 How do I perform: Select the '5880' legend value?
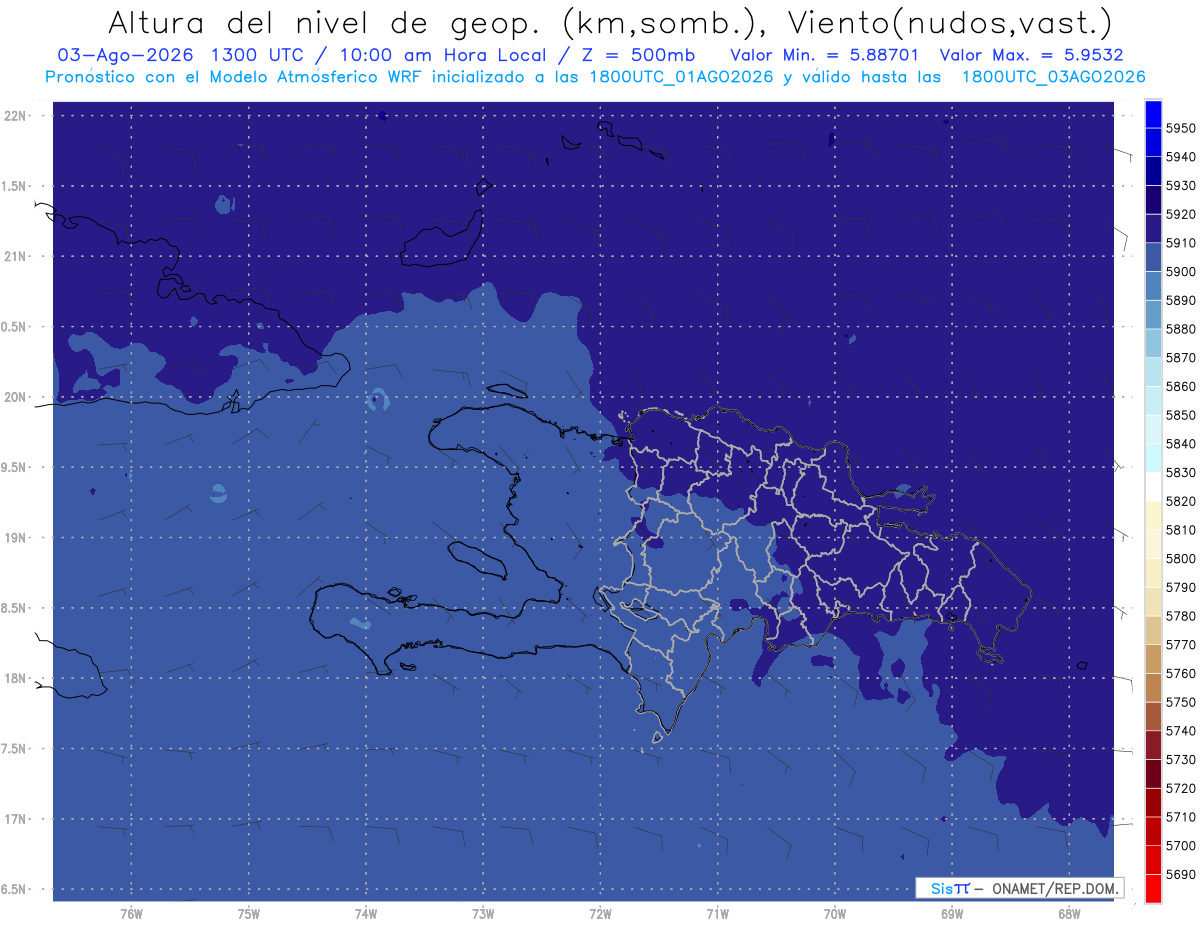coord(1180,329)
